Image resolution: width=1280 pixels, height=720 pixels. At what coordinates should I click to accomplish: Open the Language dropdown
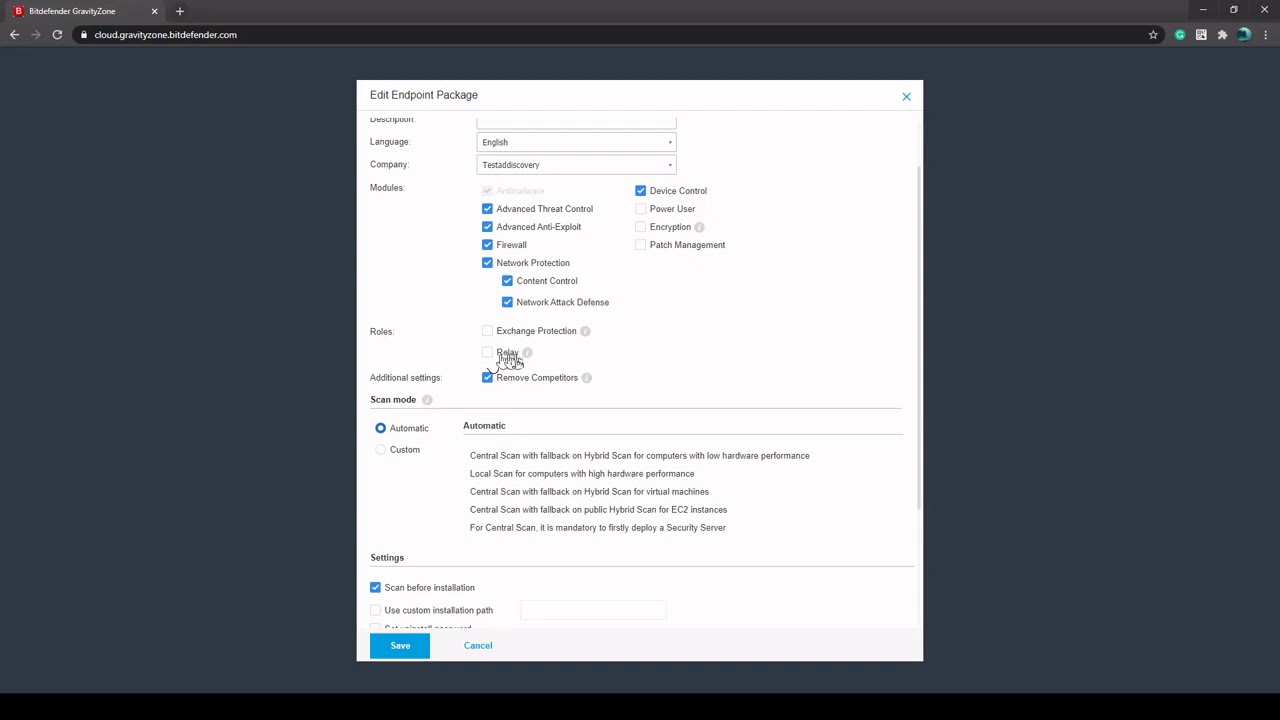coord(576,142)
